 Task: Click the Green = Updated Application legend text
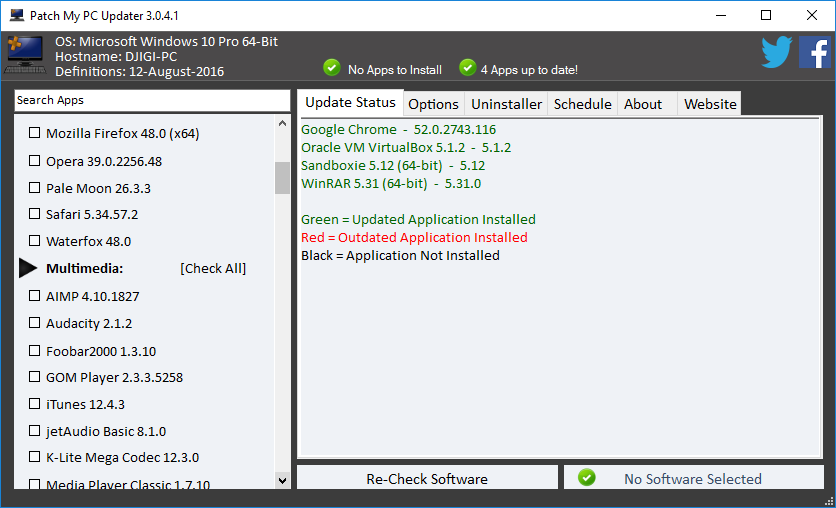[419, 220]
